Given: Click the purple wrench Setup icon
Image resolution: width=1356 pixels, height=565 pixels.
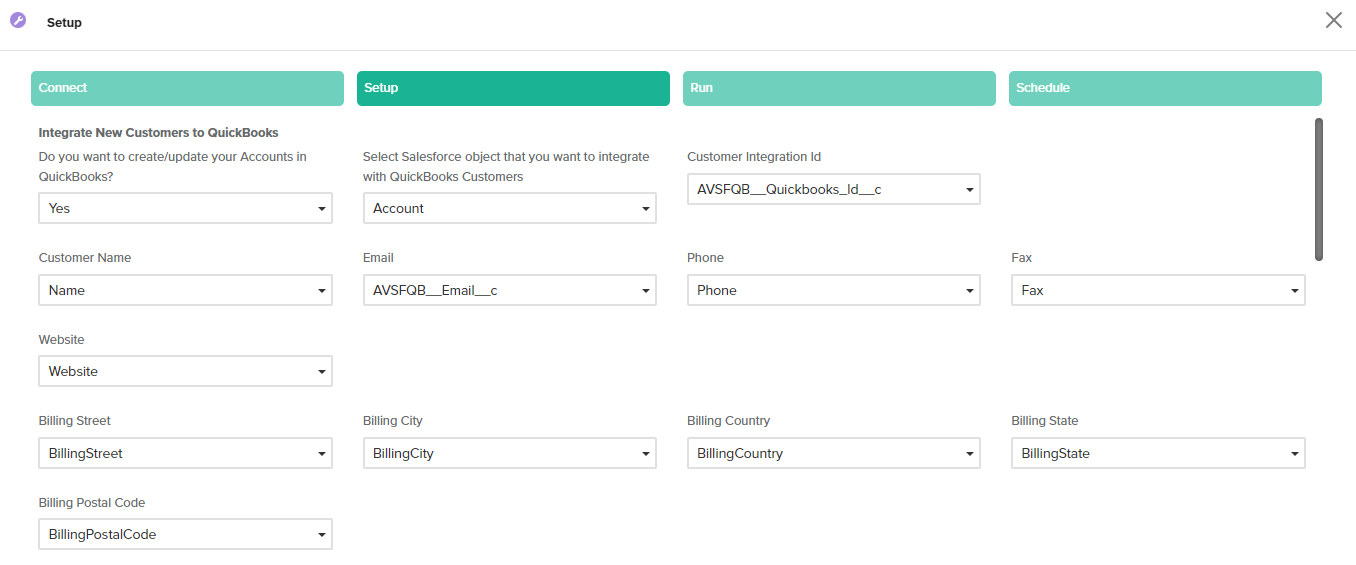Looking at the screenshot, I should click(x=18, y=21).
